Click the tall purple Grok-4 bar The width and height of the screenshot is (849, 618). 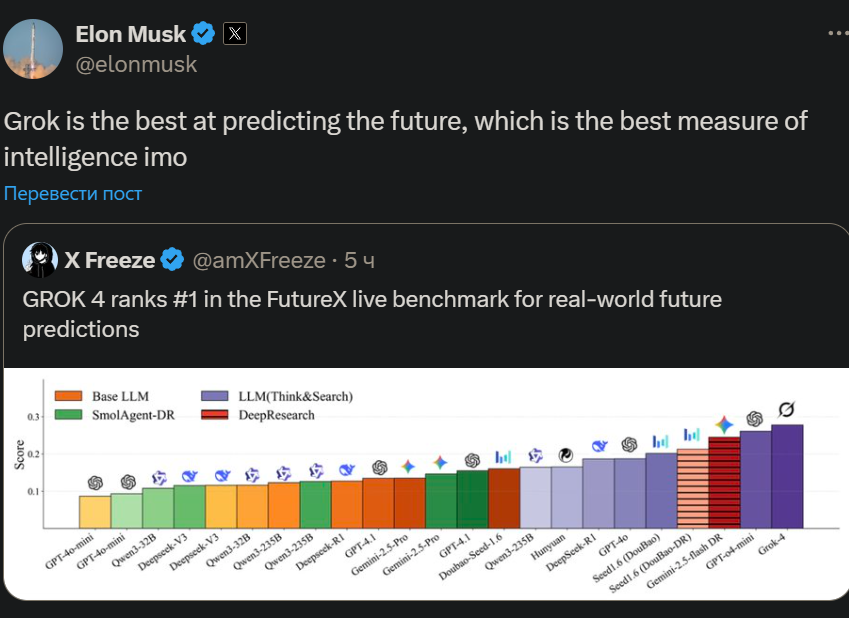pos(787,476)
